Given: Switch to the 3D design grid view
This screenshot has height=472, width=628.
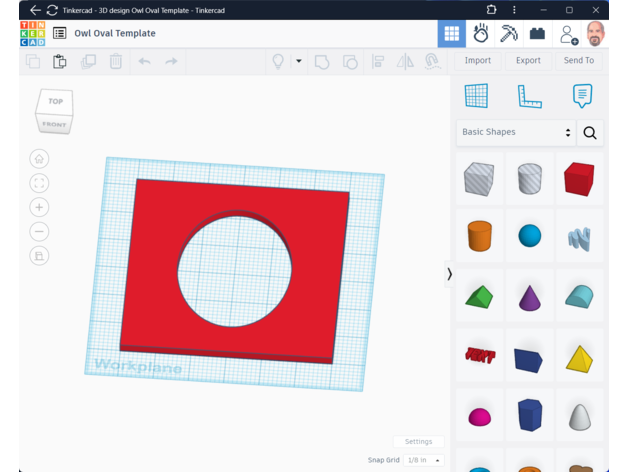Looking at the screenshot, I should tap(451, 33).
